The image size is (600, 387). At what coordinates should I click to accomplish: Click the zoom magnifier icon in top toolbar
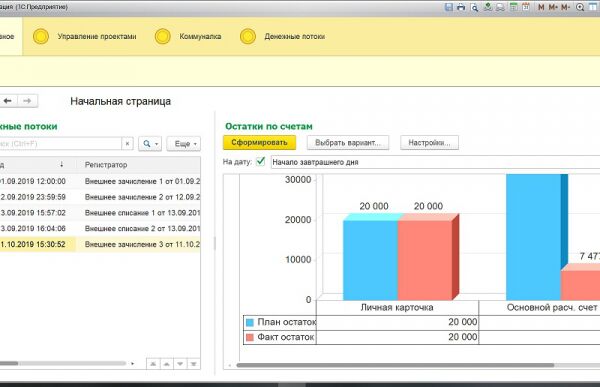point(580,7)
